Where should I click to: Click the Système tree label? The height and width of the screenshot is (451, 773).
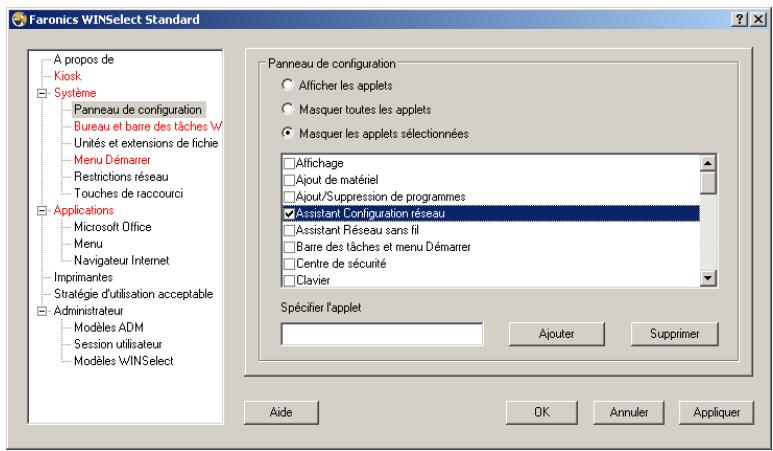pyautogui.click(x=75, y=93)
